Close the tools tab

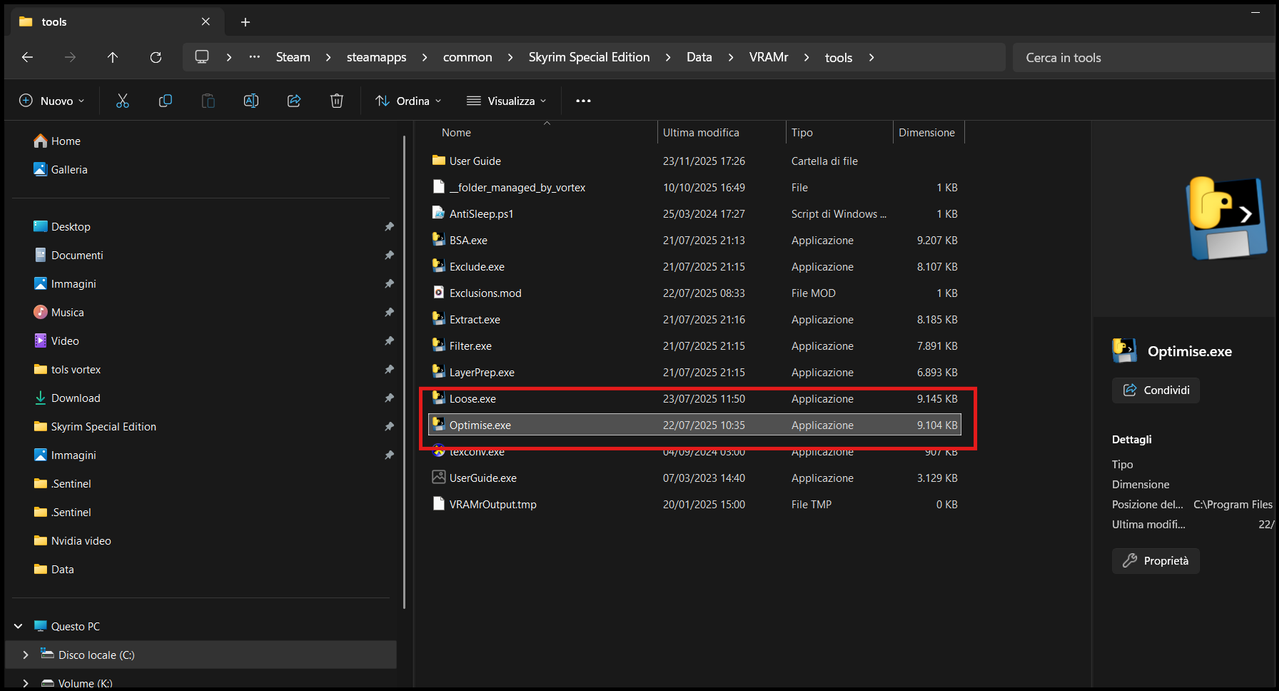(x=206, y=21)
